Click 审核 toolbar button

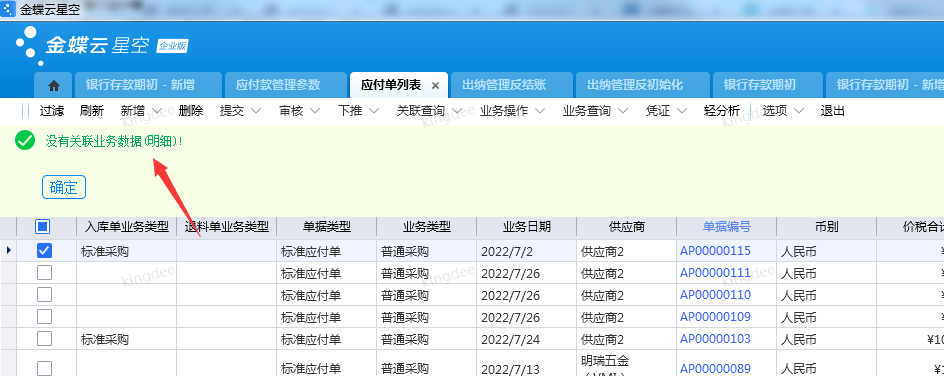pyautogui.click(x=291, y=111)
